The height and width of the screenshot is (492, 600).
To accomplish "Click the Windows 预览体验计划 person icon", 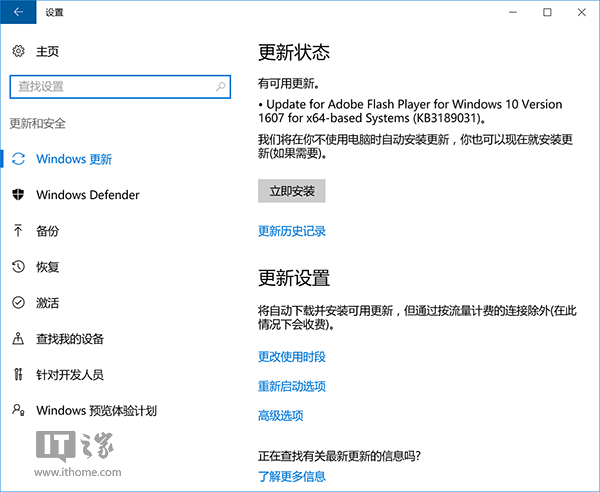I will pyautogui.click(x=18, y=410).
